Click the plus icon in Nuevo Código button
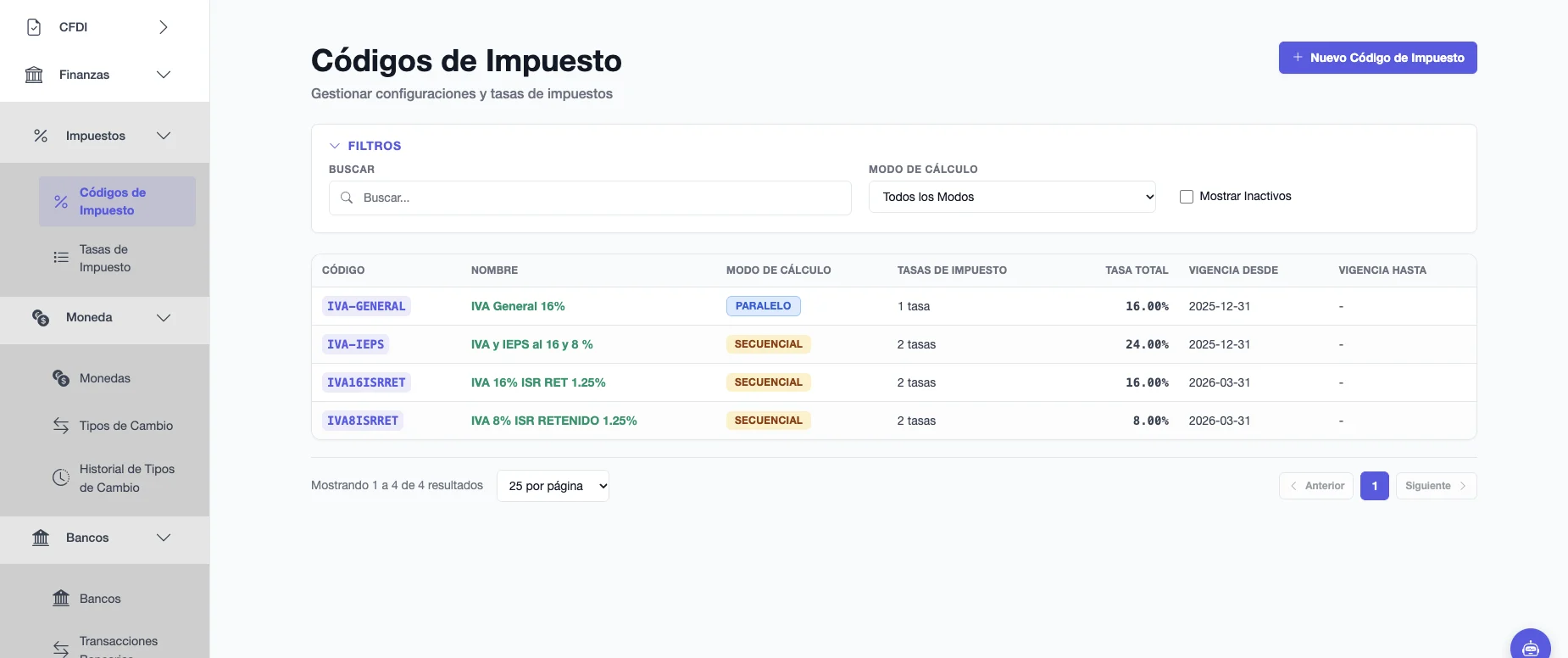 click(x=1298, y=58)
